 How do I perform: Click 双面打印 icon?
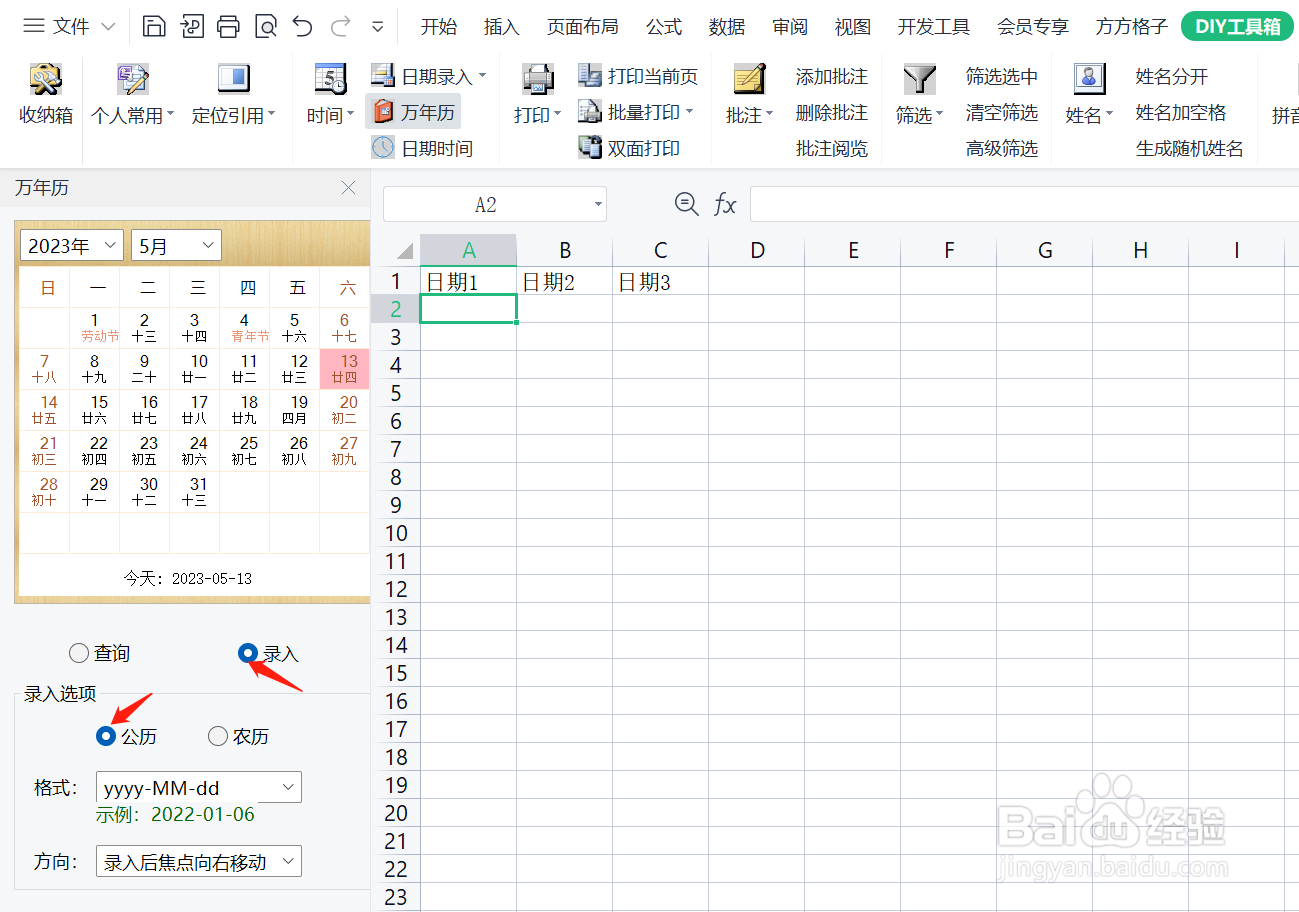click(590, 148)
